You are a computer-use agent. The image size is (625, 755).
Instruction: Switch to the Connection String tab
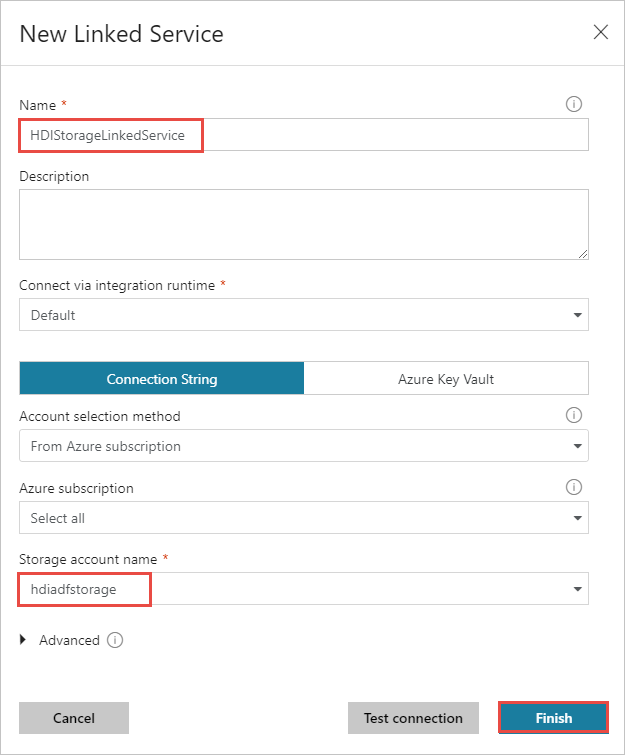click(x=162, y=379)
